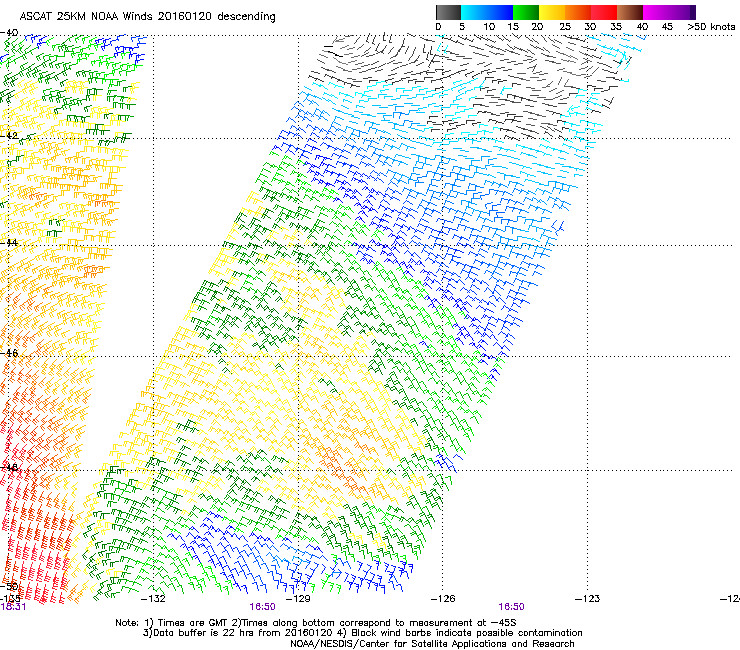Click the -48 latitude axis label
Image resolution: width=740 pixels, height=650 pixels.
tap(9, 467)
